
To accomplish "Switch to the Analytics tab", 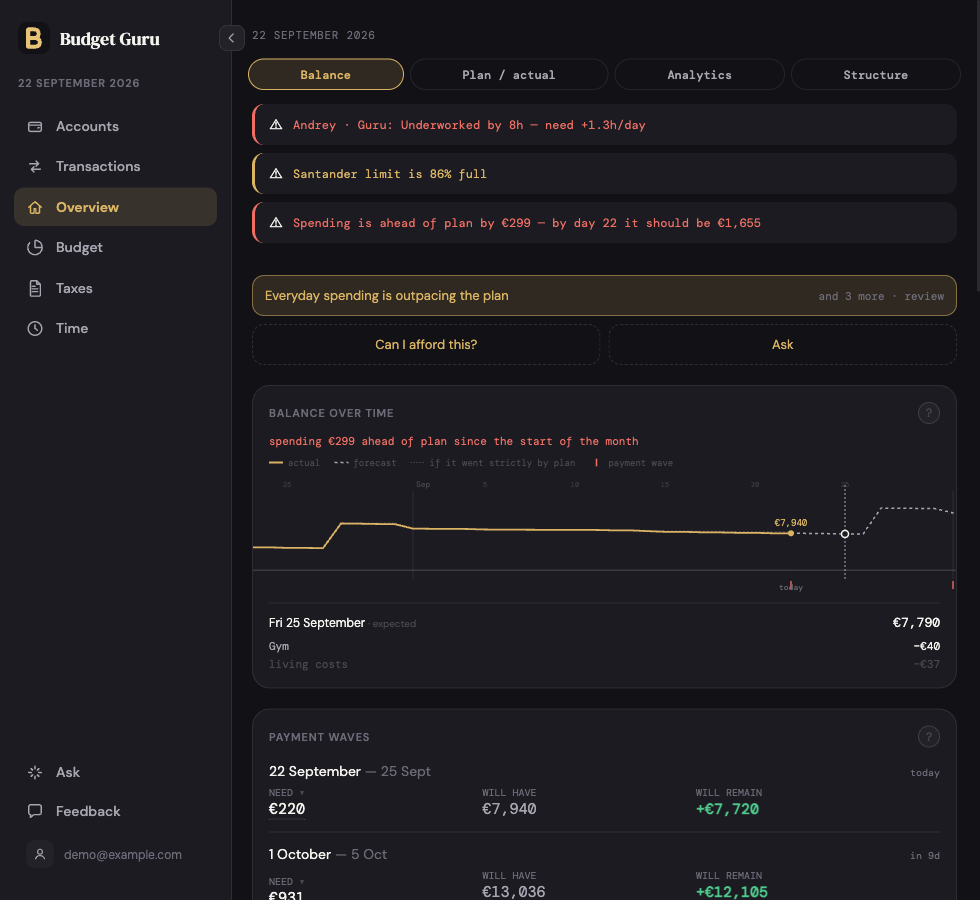I will (699, 74).
